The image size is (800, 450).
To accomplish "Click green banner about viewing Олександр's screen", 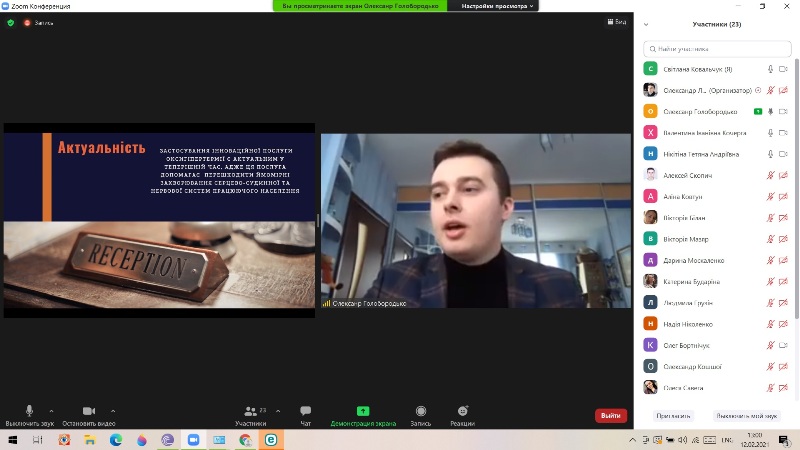I will [x=360, y=6].
